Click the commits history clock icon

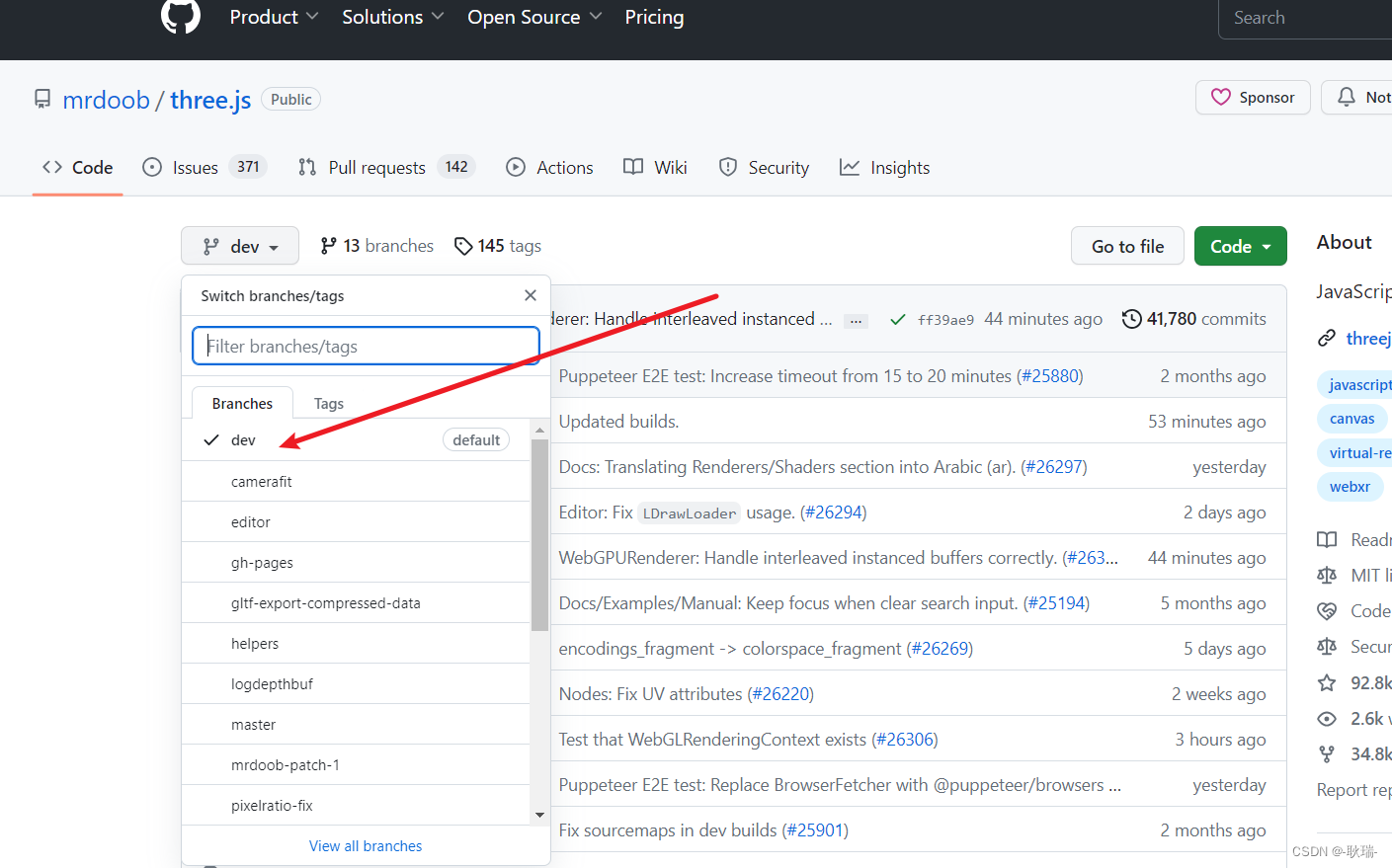1132,319
